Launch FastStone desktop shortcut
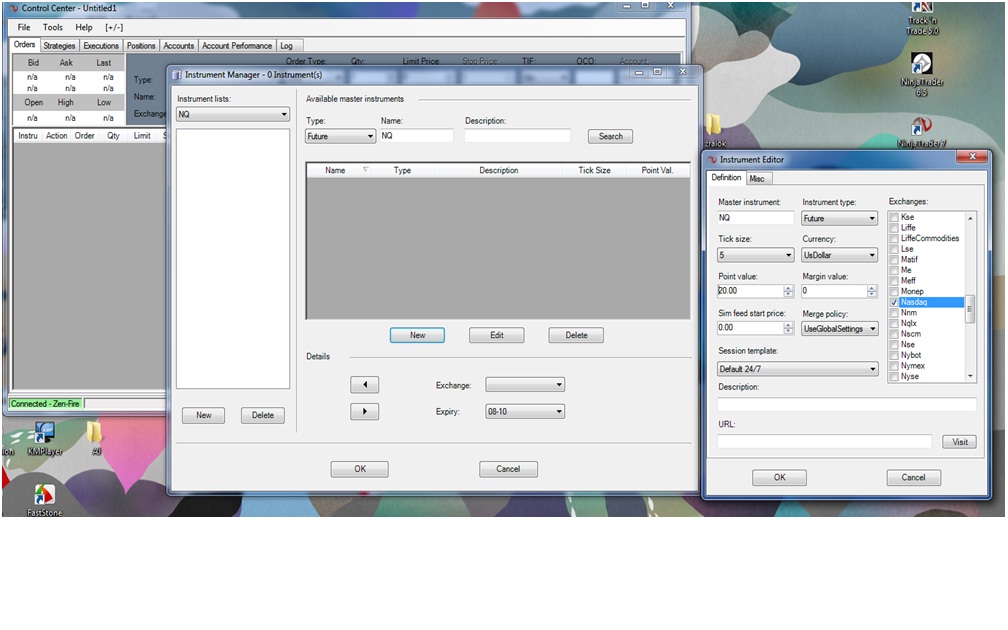This screenshot has width=1008, height=630. [x=44, y=501]
